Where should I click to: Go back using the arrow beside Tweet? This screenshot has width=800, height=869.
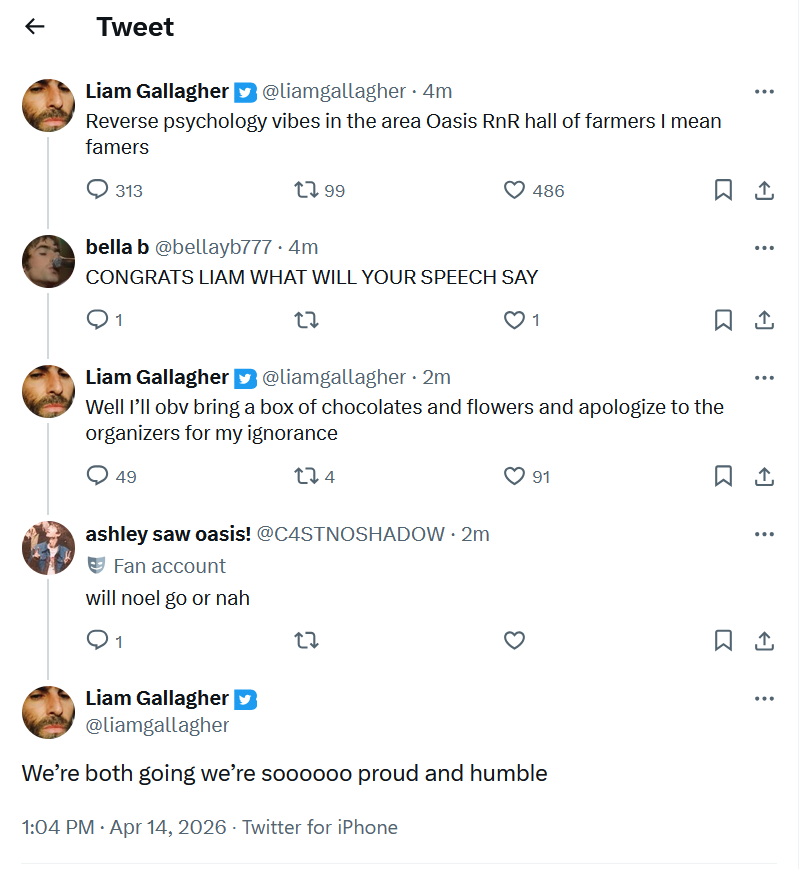click(35, 27)
